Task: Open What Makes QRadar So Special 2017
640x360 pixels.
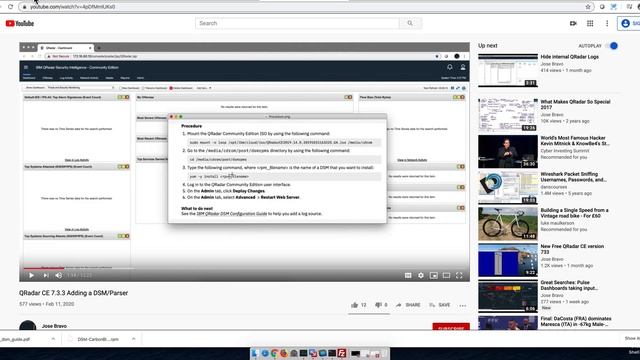Action: [x=575, y=104]
